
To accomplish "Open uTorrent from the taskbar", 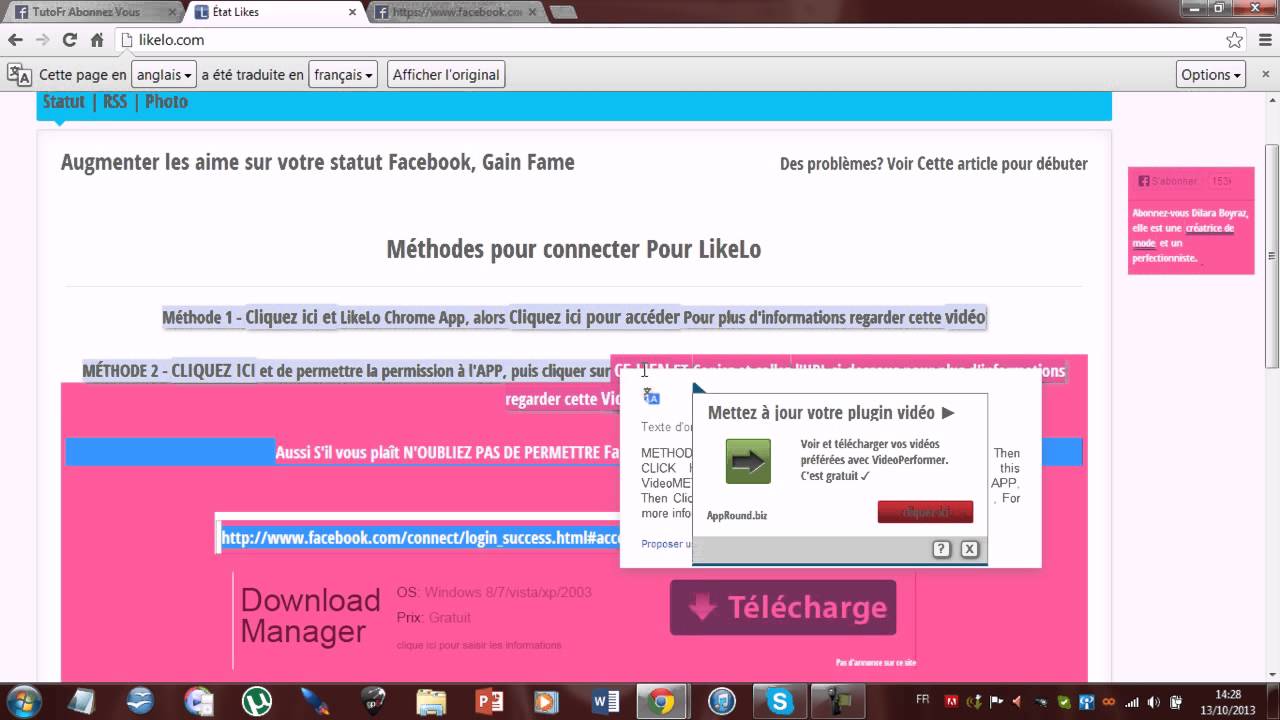I will pos(258,702).
